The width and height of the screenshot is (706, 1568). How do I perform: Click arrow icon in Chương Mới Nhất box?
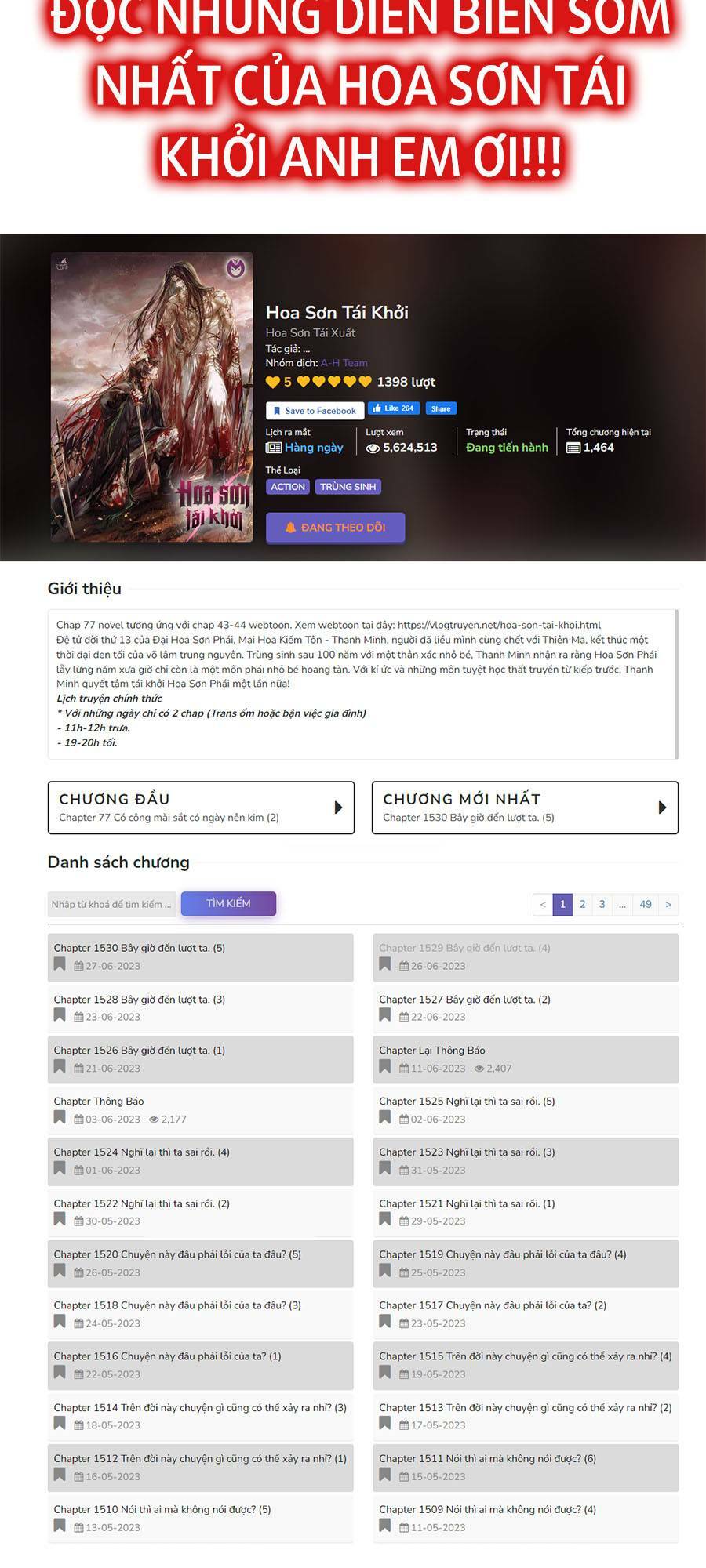[663, 807]
